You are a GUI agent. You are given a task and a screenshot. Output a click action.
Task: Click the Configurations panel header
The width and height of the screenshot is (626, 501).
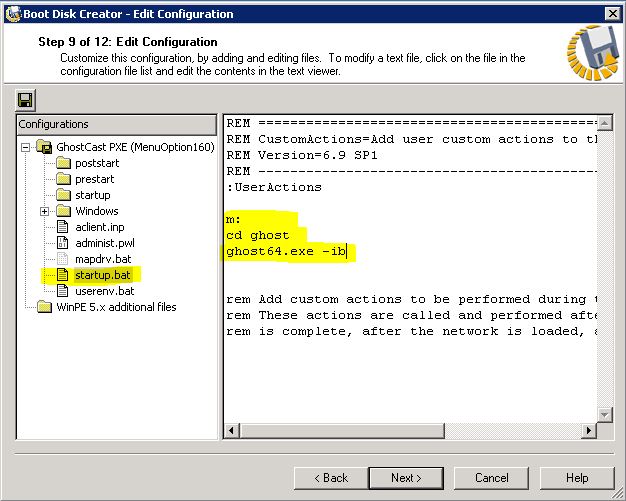116,125
